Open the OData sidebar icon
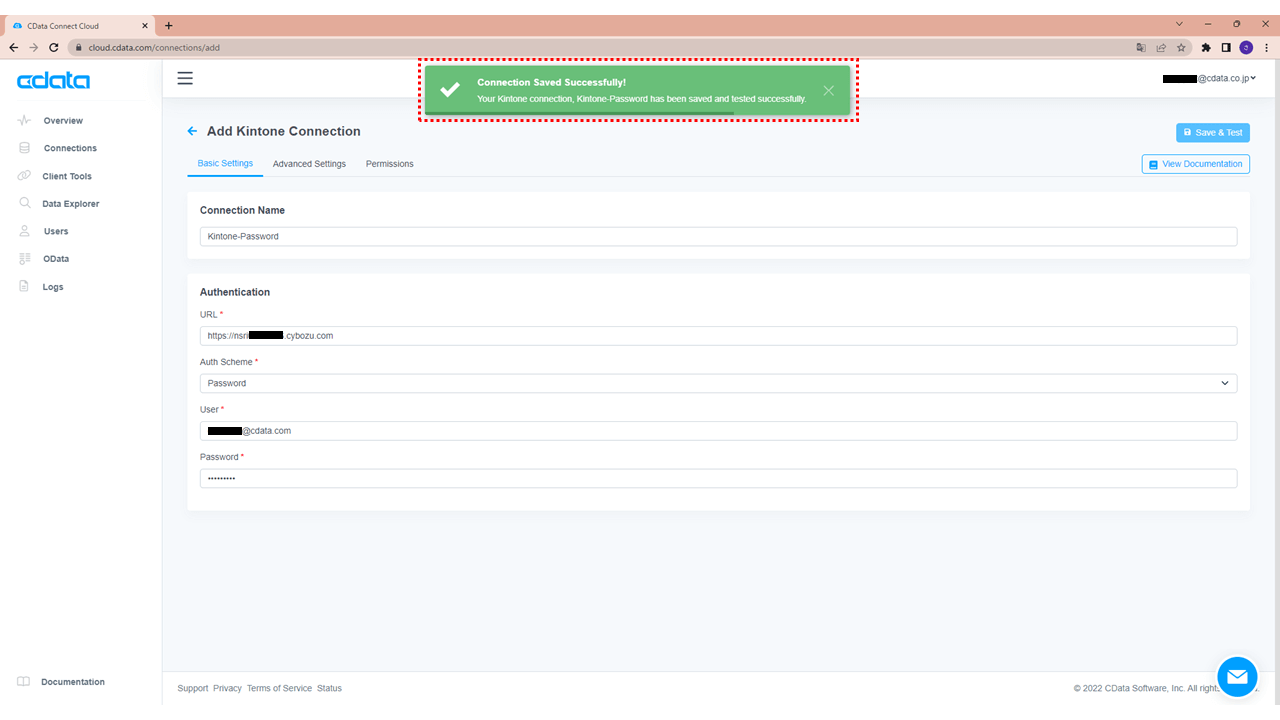This screenshot has height=720, width=1280. (x=24, y=259)
